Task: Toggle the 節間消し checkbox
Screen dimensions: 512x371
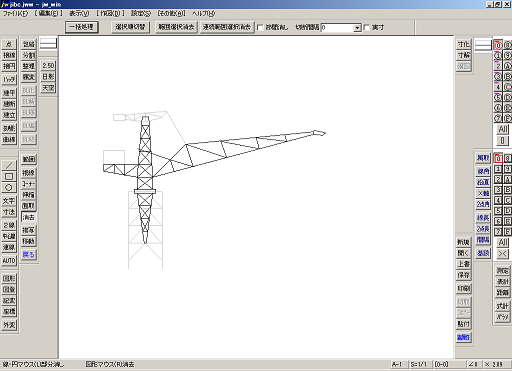Action: point(260,28)
